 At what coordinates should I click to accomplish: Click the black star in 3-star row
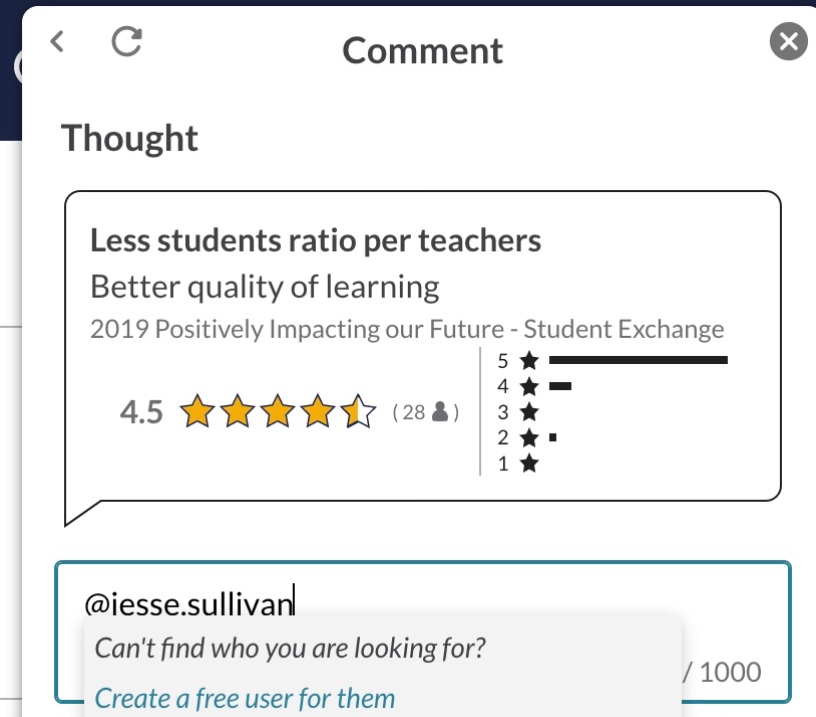[529, 412]
